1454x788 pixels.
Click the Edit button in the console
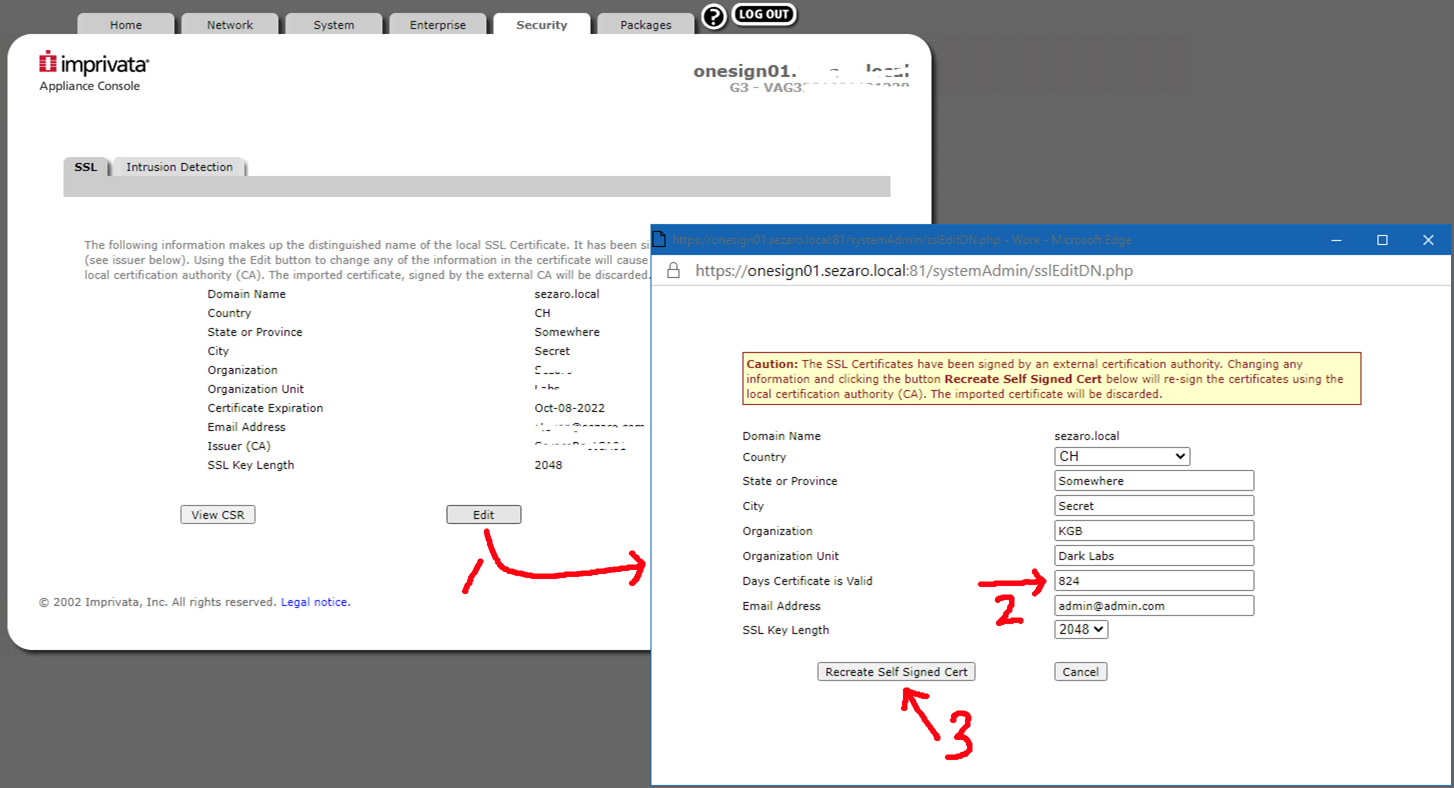[484, 515]
